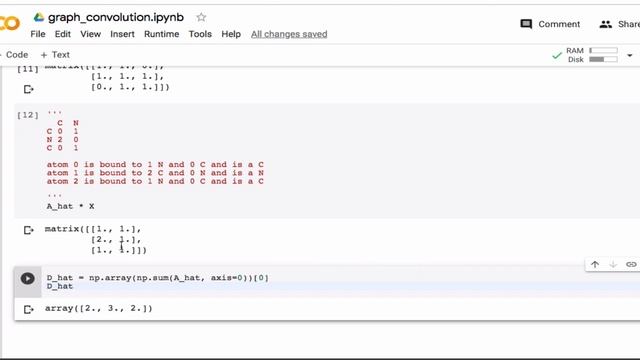This screenshot has width=640, height=360.
Task: Open the View menu
Action: coord(90,34)
